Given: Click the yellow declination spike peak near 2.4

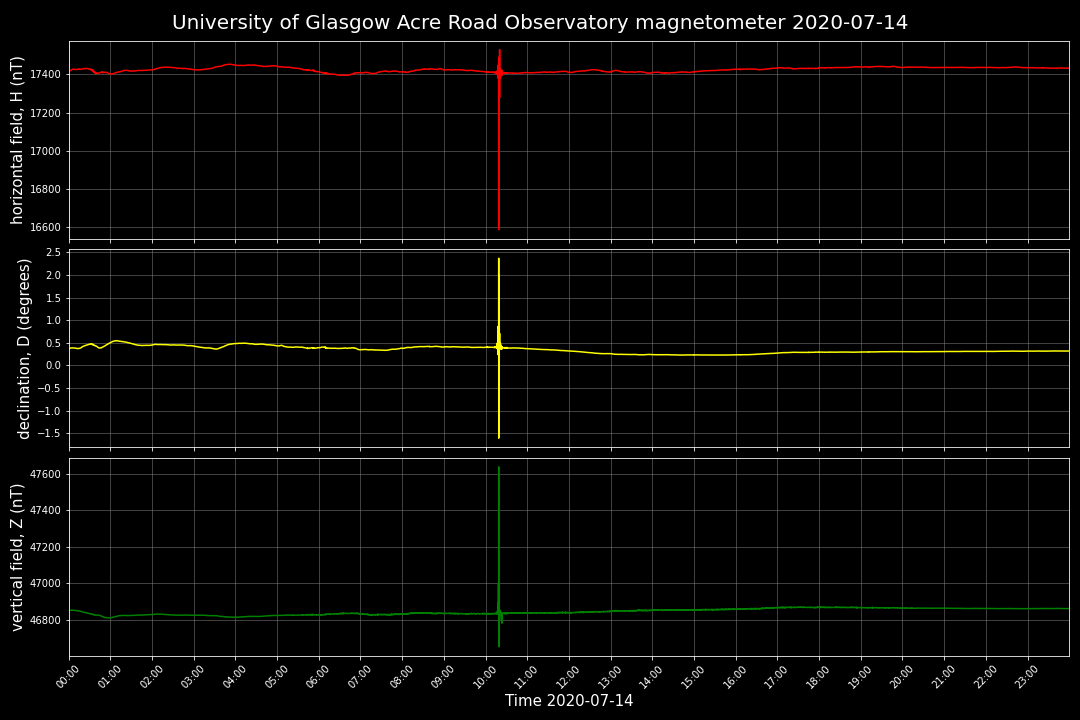Looking at the screenshot, I should (x=499, y=261).
